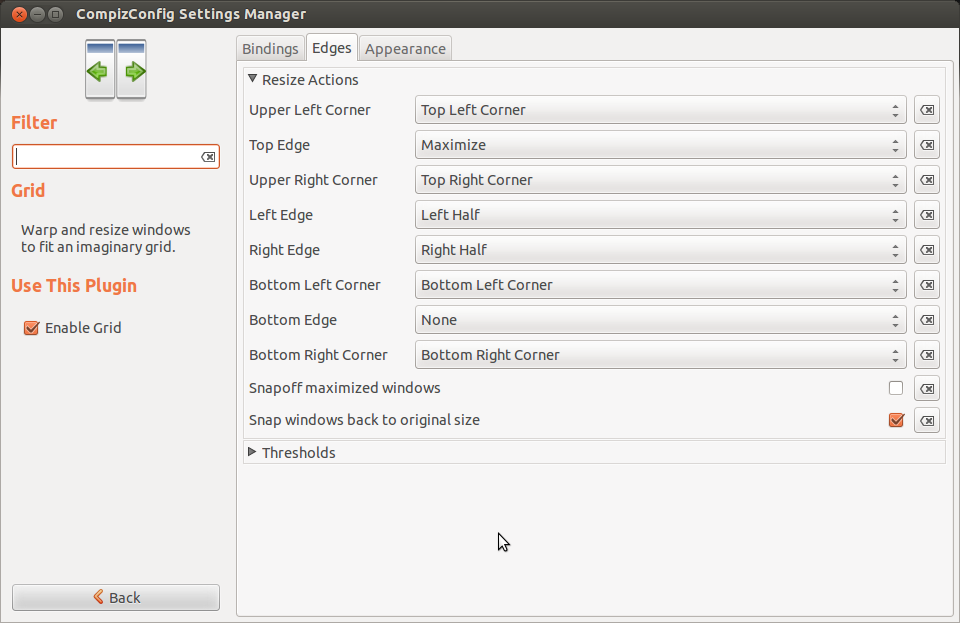Clear the Filter text field

pyautogui.click(x=208, y=157)
